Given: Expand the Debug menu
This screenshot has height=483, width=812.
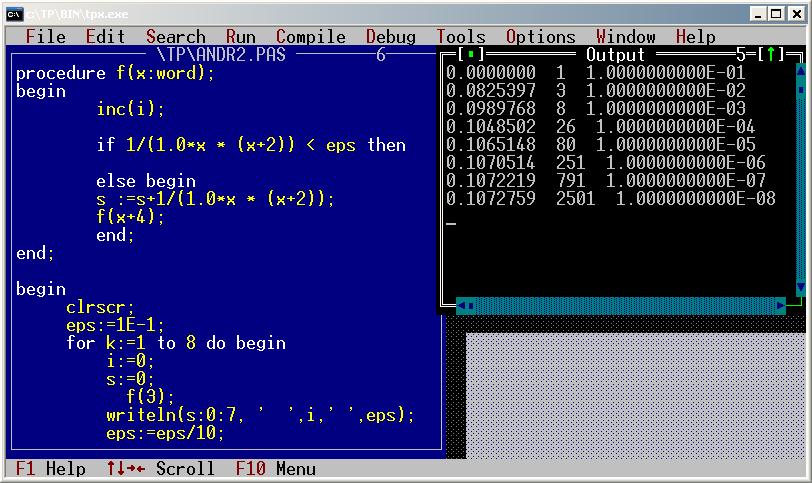Looking at the screenshot, I should click(x=390, y=37).
